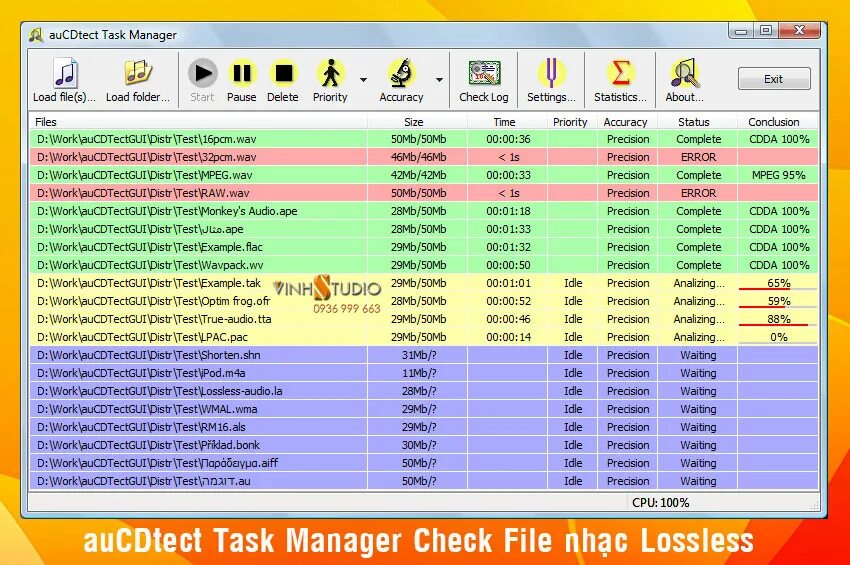Screen dimensions: 850x565
Task: Select the True-audio.tta row
Action: [424, 318]
